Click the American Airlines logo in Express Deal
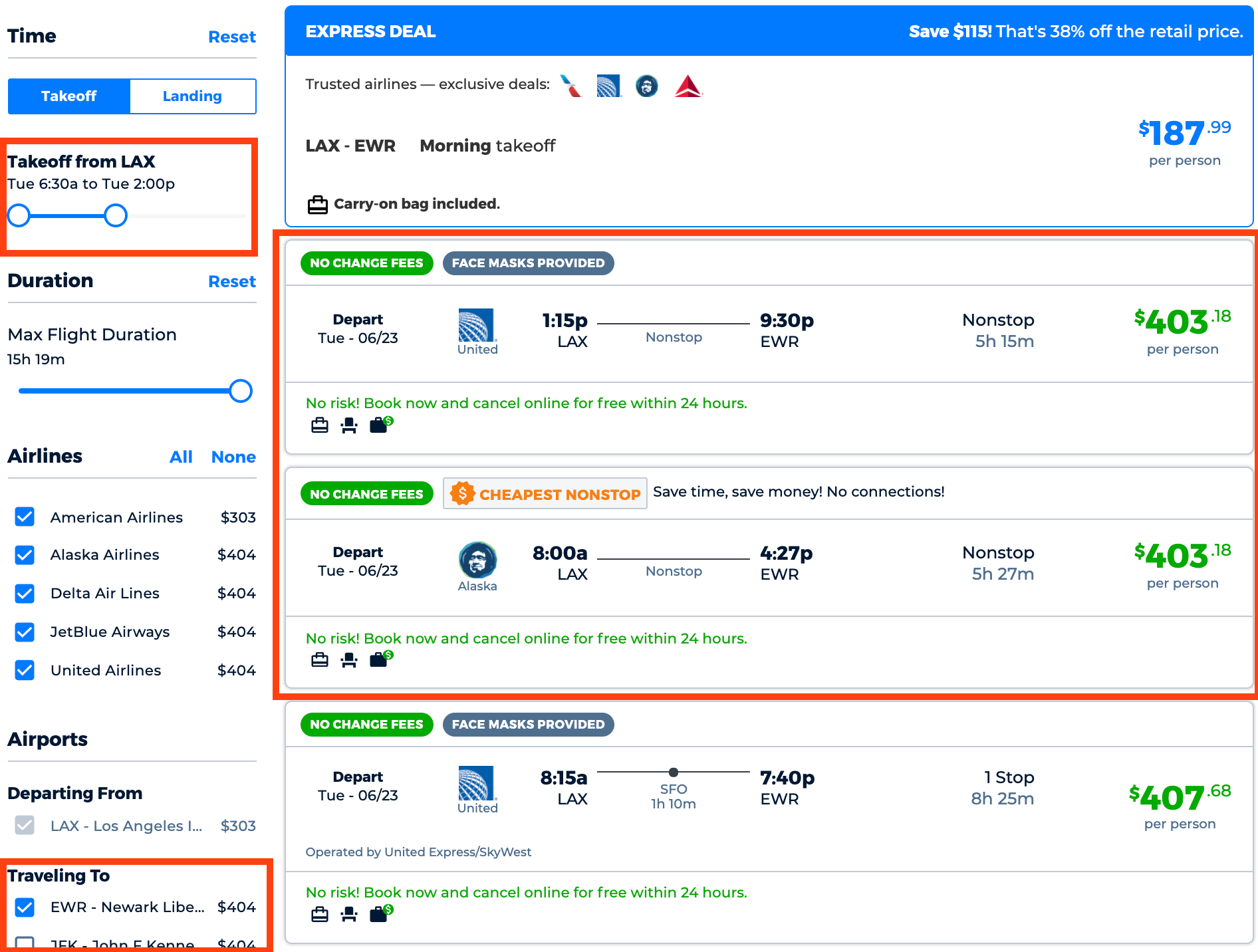This screenshot has width=1258, height=952. pyautogui.click(x=570, y=86)
